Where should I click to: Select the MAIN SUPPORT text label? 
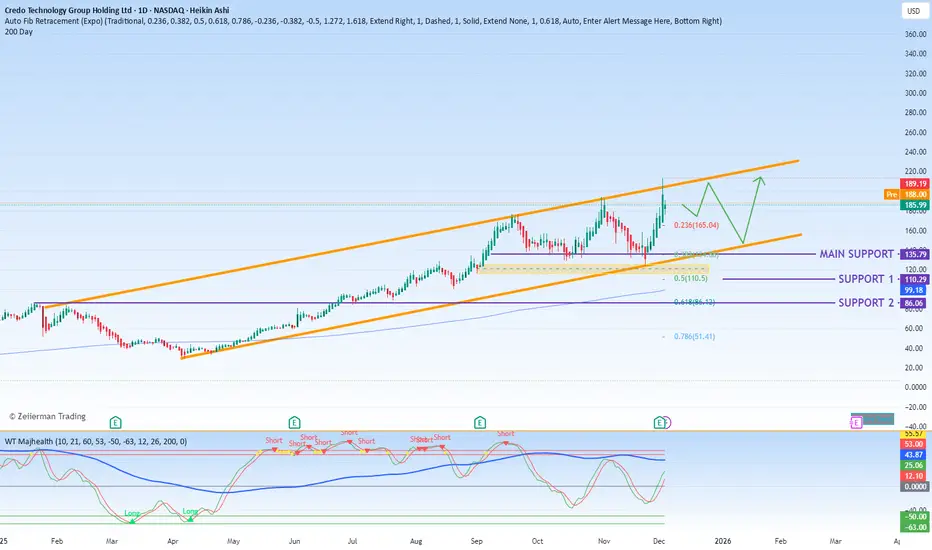coord(857,254)
